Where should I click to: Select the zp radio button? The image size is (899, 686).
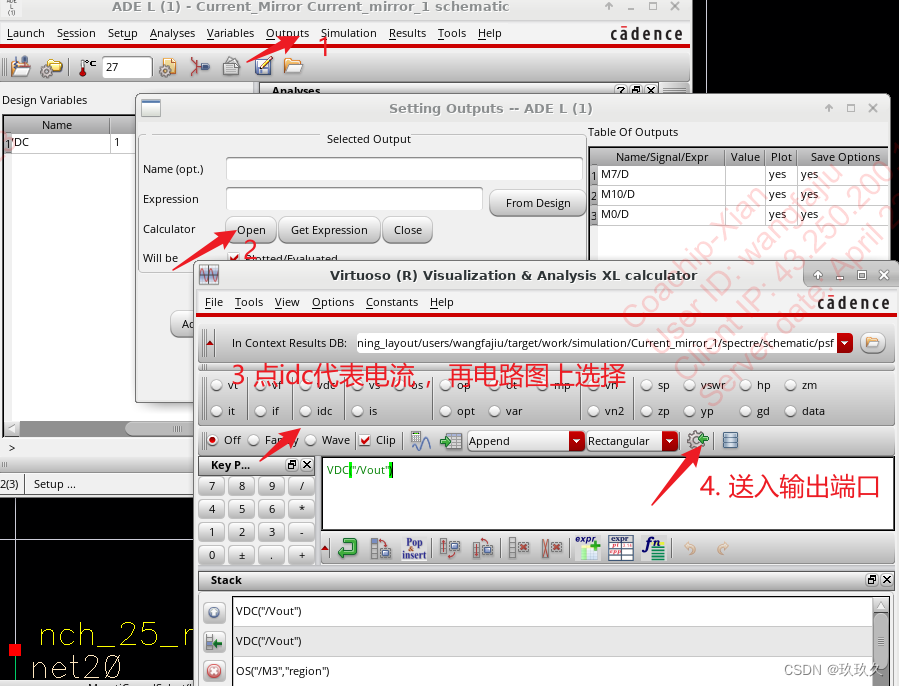647,411
